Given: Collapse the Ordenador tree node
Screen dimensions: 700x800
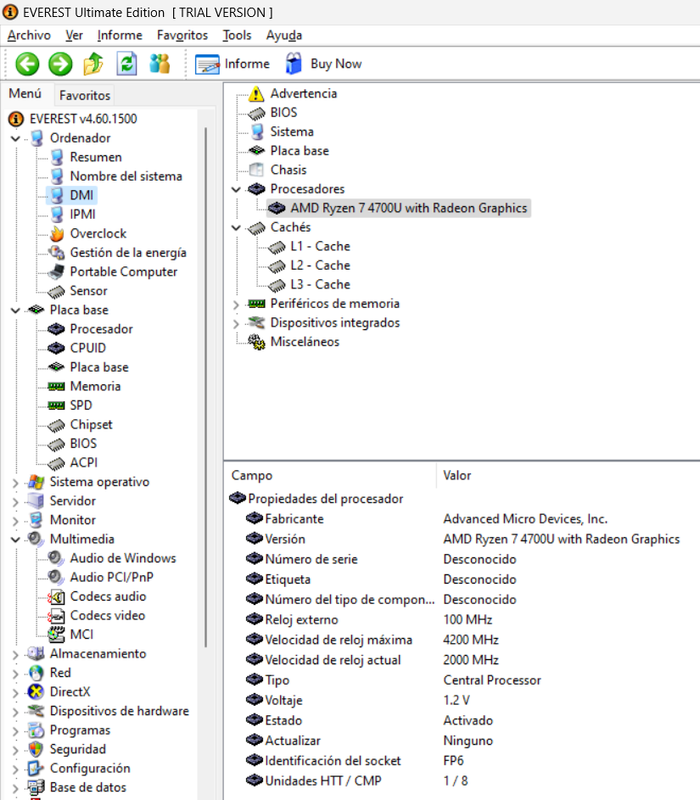Looking at the screenshot, I should point(15,138).
